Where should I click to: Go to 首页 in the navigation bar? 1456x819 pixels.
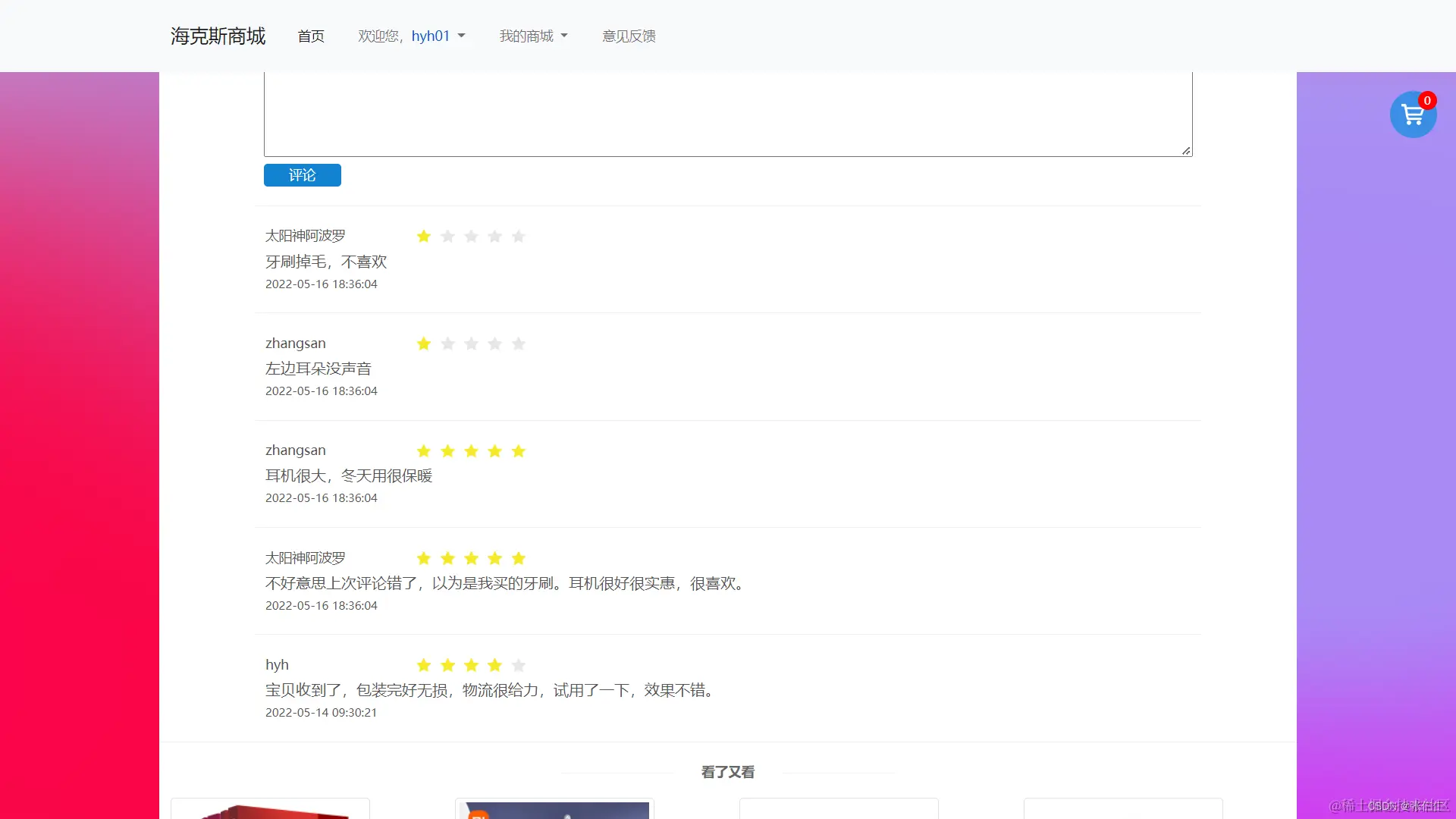310,36
